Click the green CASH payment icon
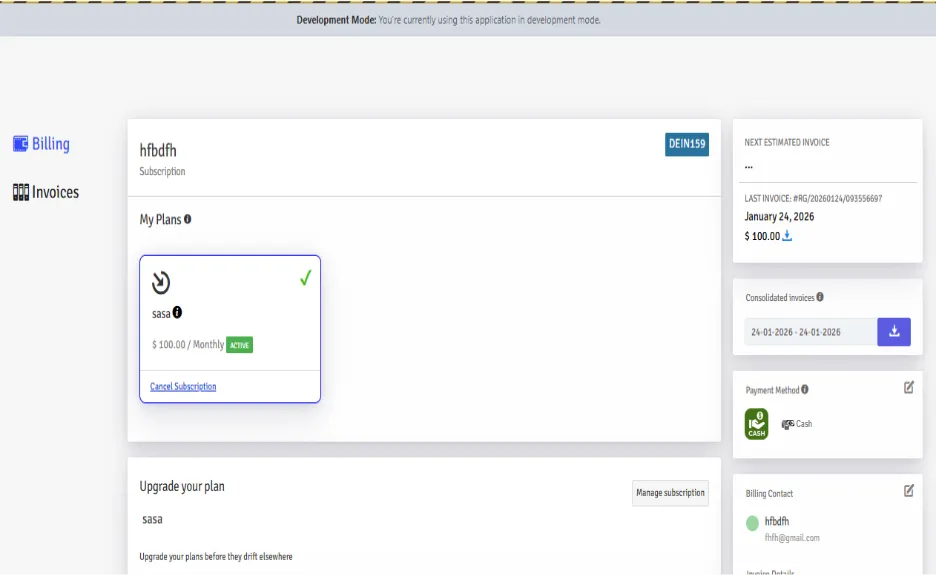Screen dimensions: 936x576 (756, 424)
